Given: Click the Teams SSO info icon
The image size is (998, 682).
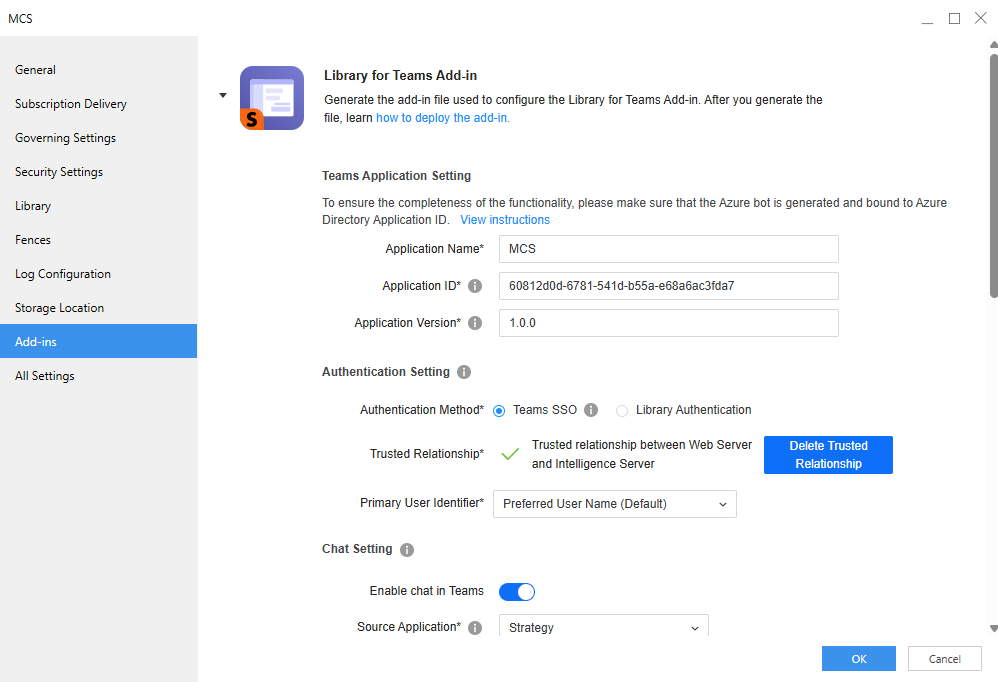Looking at the screenshot, I should [x=591, y=410].
